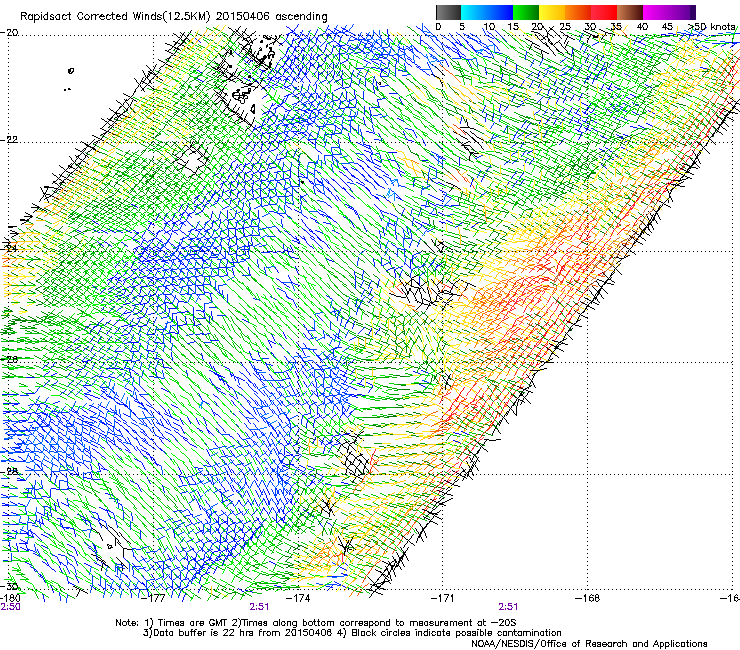Click the brown 35-40 knots legend swatch
The height and width of the screenshot is (650, 740).
pos(630,12)
